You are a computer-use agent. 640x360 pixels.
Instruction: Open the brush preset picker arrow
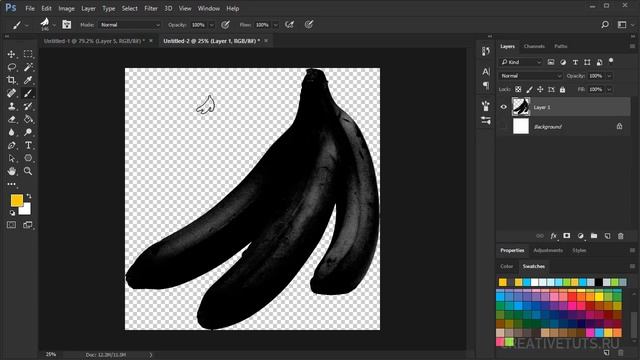click(54, 25)
